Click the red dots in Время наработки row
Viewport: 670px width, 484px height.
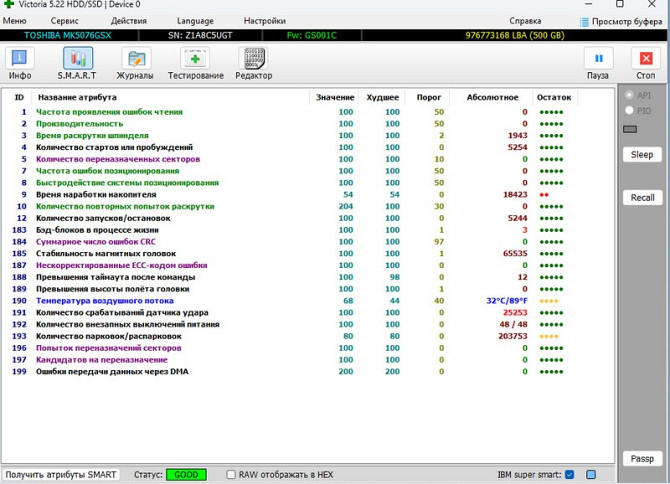tap(544, 195)
